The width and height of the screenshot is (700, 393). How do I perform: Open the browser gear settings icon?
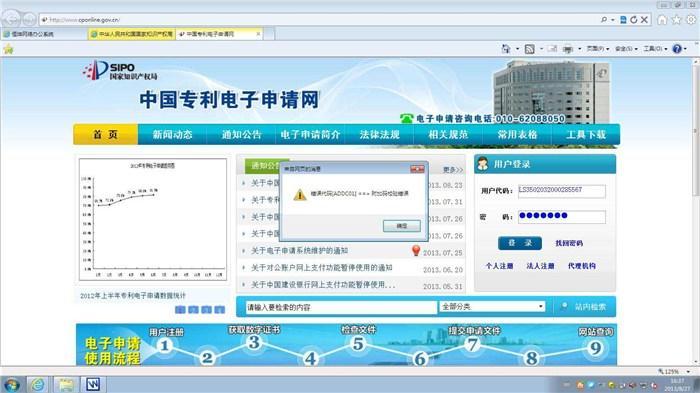(691, 20)
